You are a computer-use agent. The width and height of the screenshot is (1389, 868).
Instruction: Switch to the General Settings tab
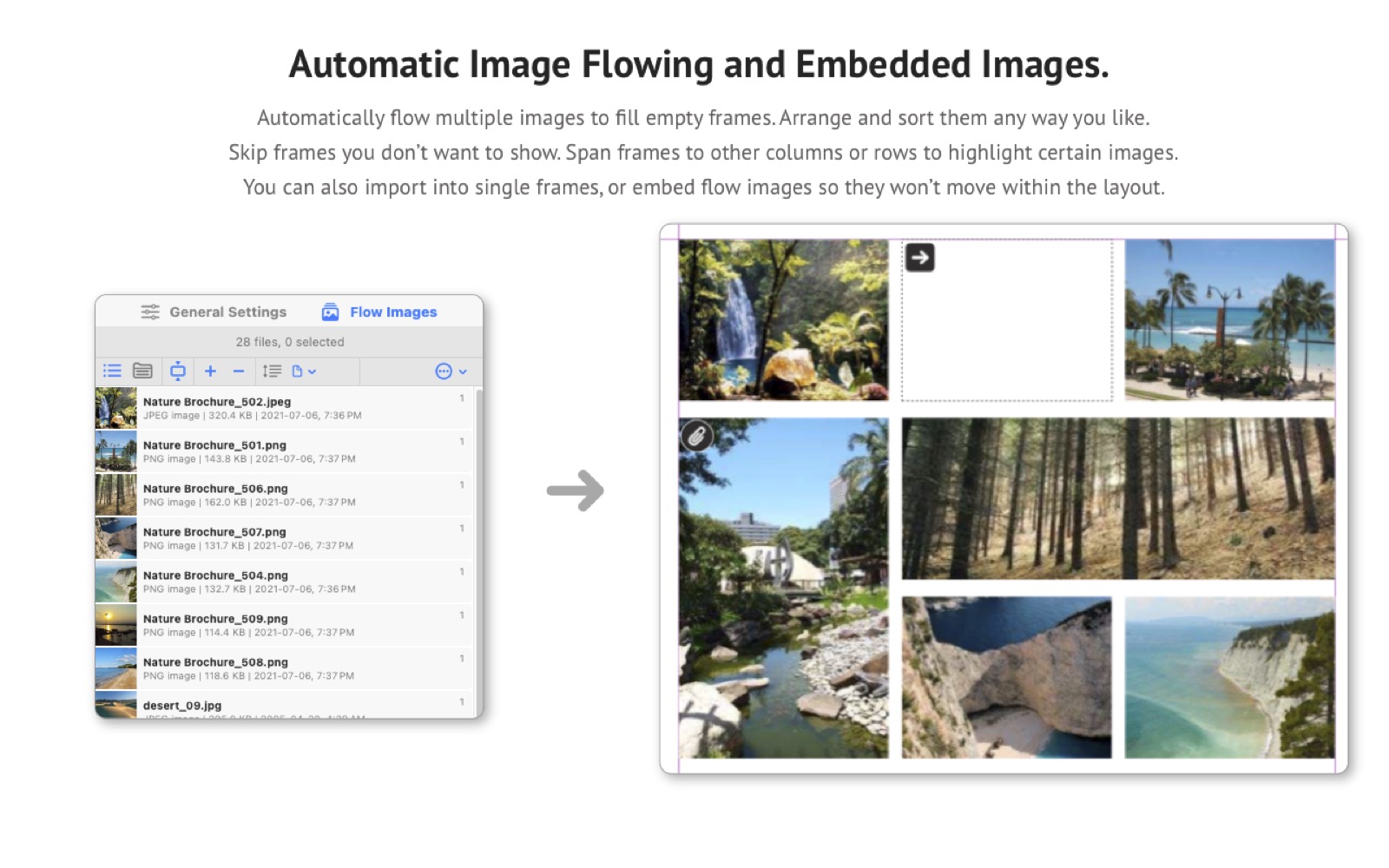pos(214,312)
